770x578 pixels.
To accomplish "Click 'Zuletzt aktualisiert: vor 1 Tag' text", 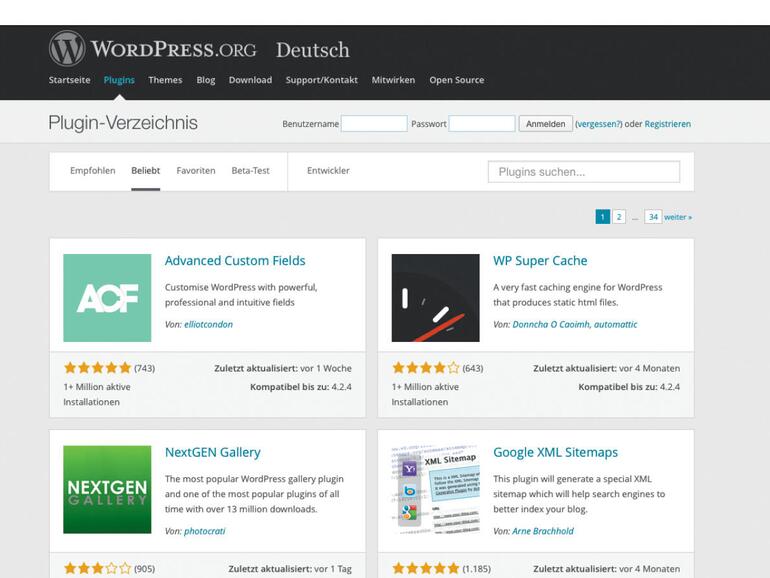I will click(x=290, y=569).
